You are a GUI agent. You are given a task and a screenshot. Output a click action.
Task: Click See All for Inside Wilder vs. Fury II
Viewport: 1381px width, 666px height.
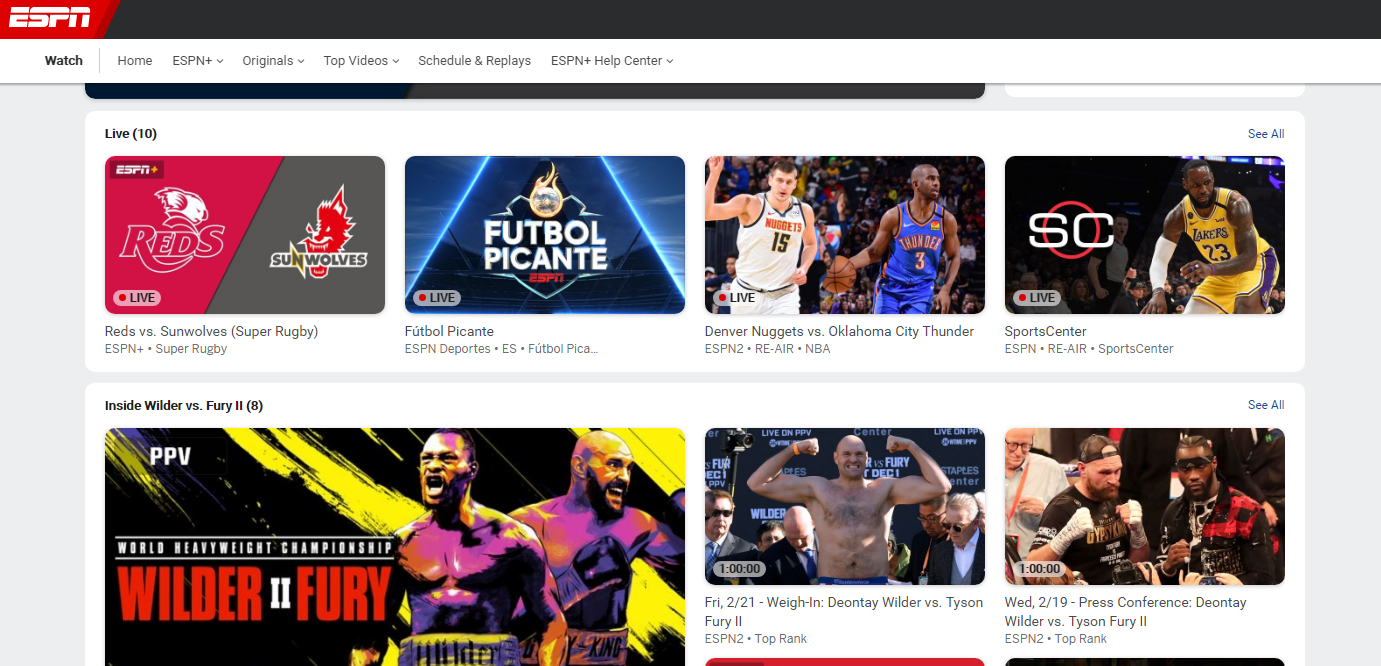[x=1265, y=405]
